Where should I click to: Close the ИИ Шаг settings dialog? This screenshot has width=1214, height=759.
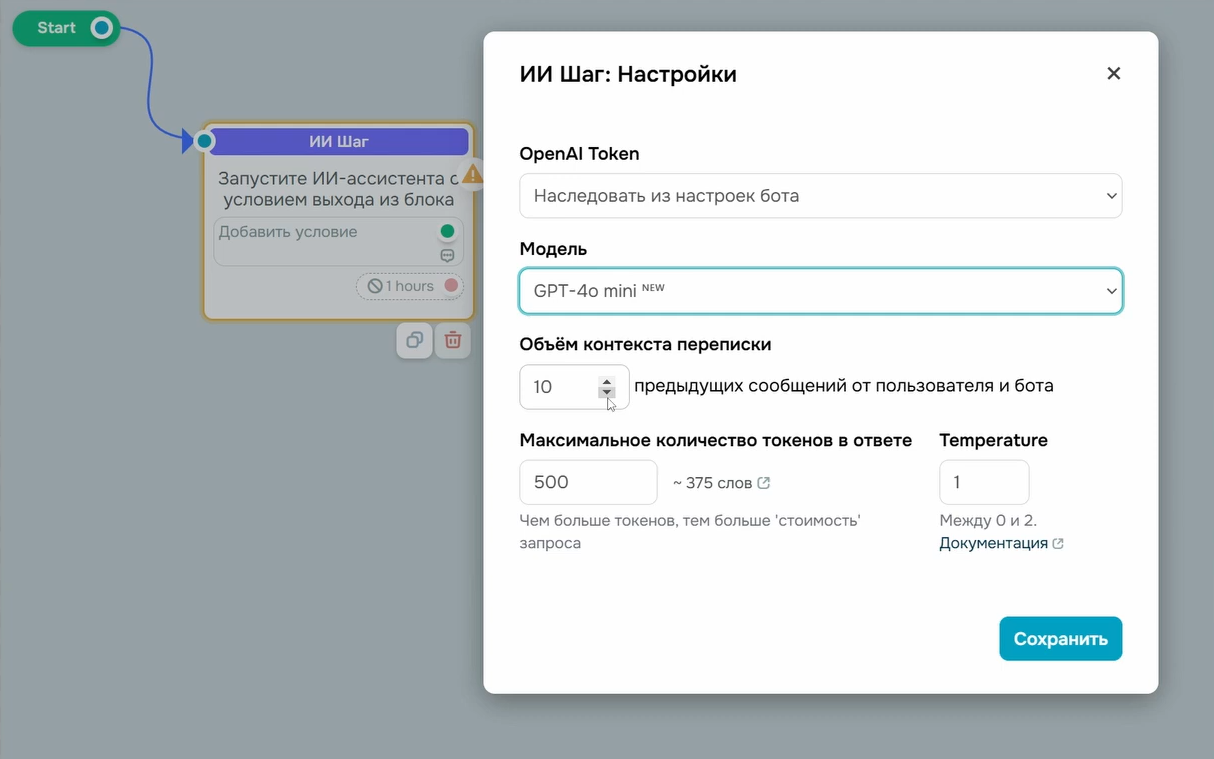[1113, 73]
